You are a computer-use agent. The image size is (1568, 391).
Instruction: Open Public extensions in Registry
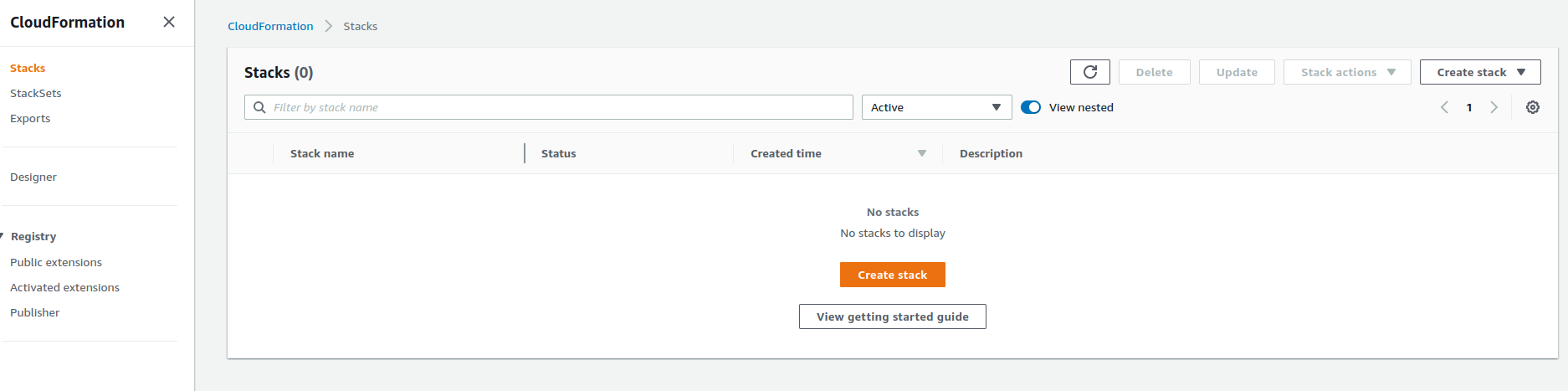tap(56, 262)
